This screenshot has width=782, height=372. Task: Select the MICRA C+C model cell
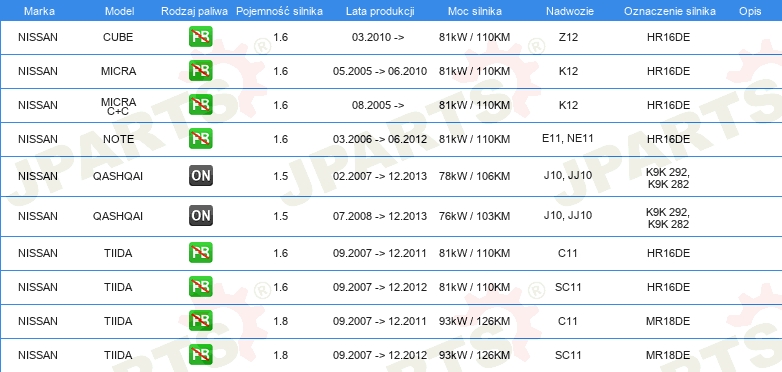pos(118,106)
